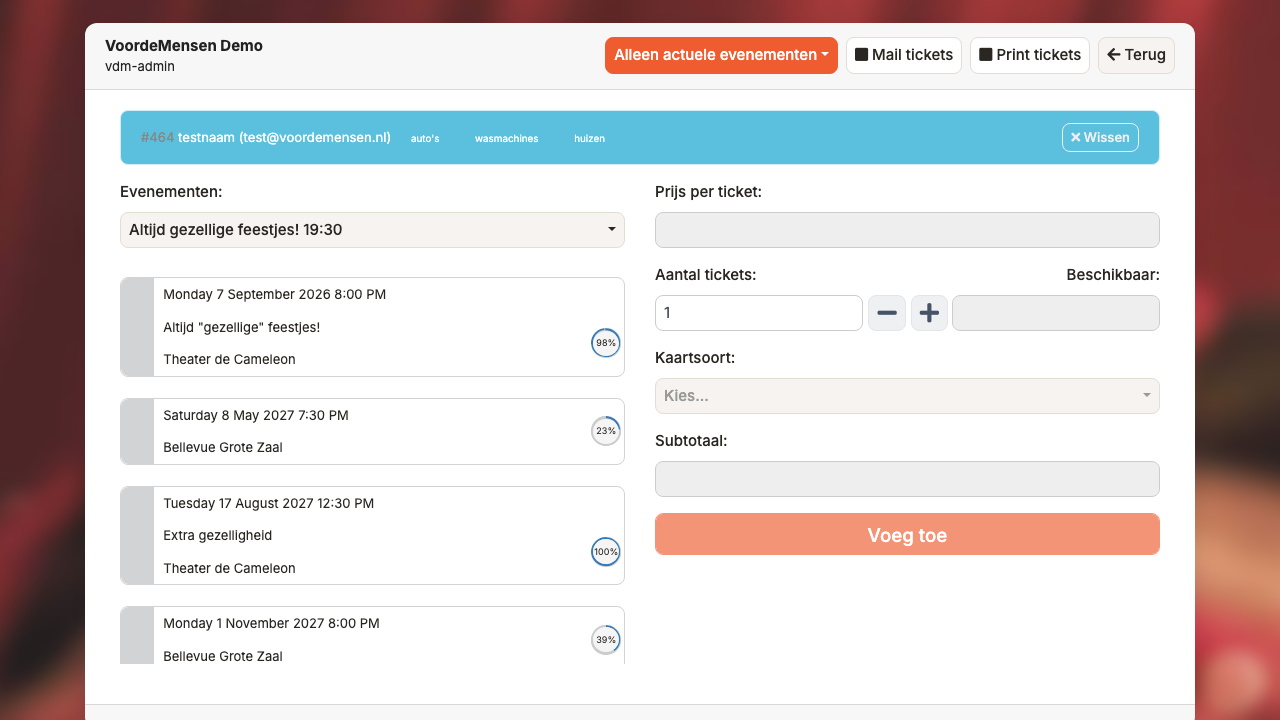Click the 39% occupancy indicator
This screenshot has width=1280, height=720.
tap(606, 640)
